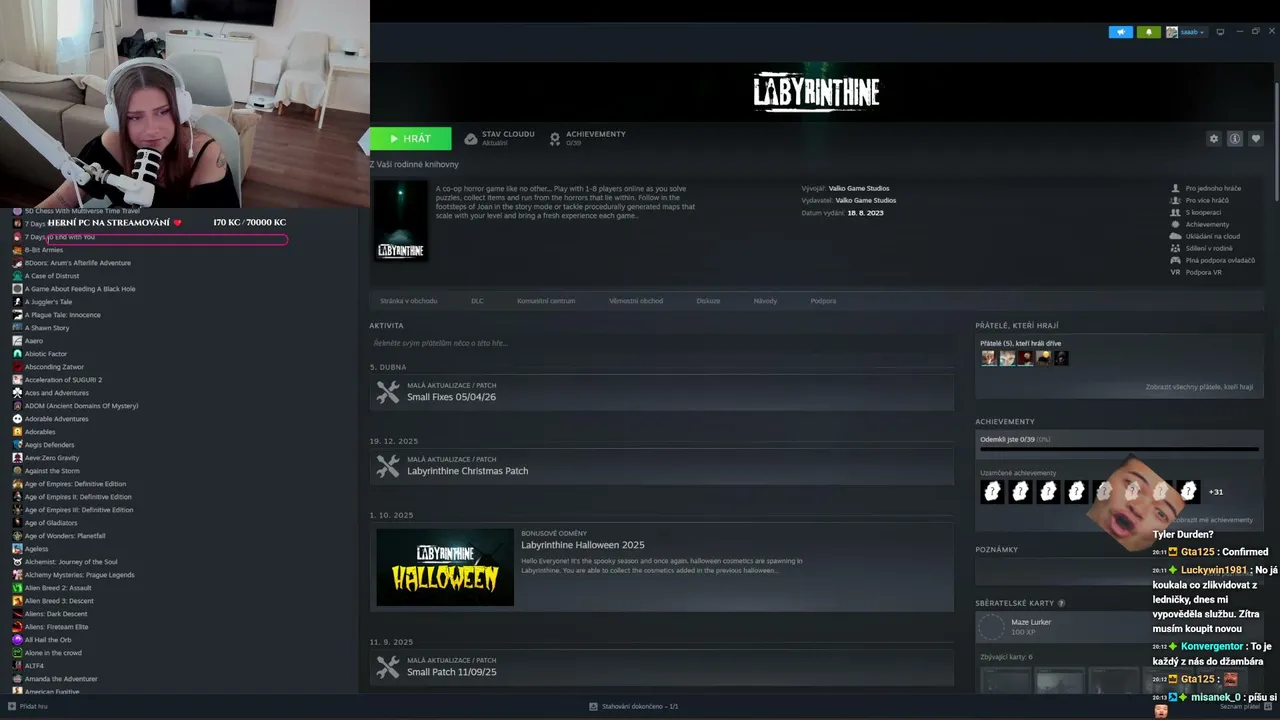This screenshot has width=1280, height=720.
Task: Select Aaero in the library
Action: pyautogui.click(x=34, y=341)
